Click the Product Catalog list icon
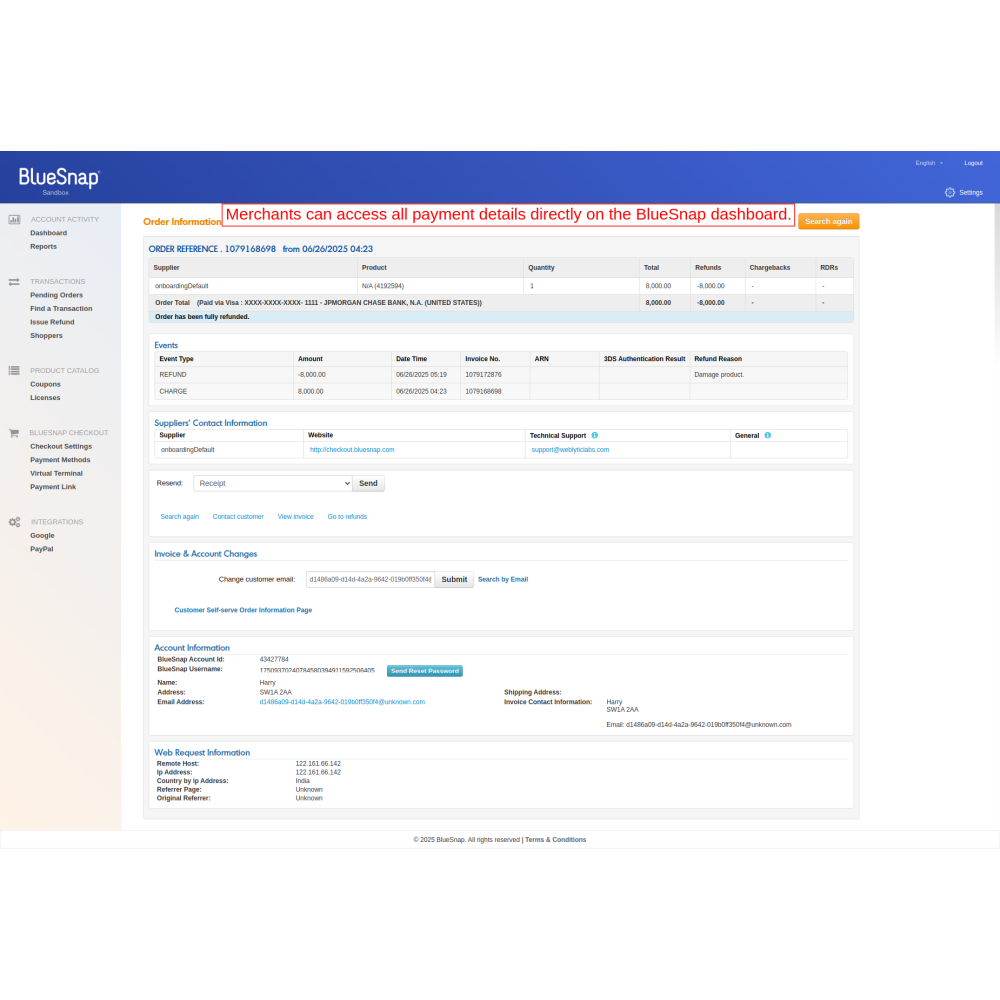The image size is (1000, 1000). pyautogui.click(x=15, y=371)
